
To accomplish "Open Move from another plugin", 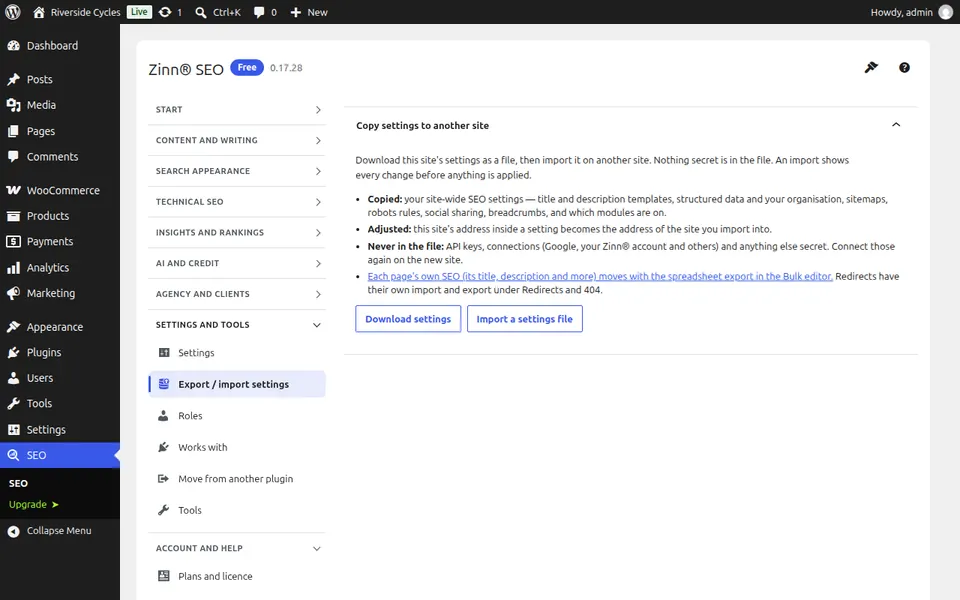I will point(237,479).
